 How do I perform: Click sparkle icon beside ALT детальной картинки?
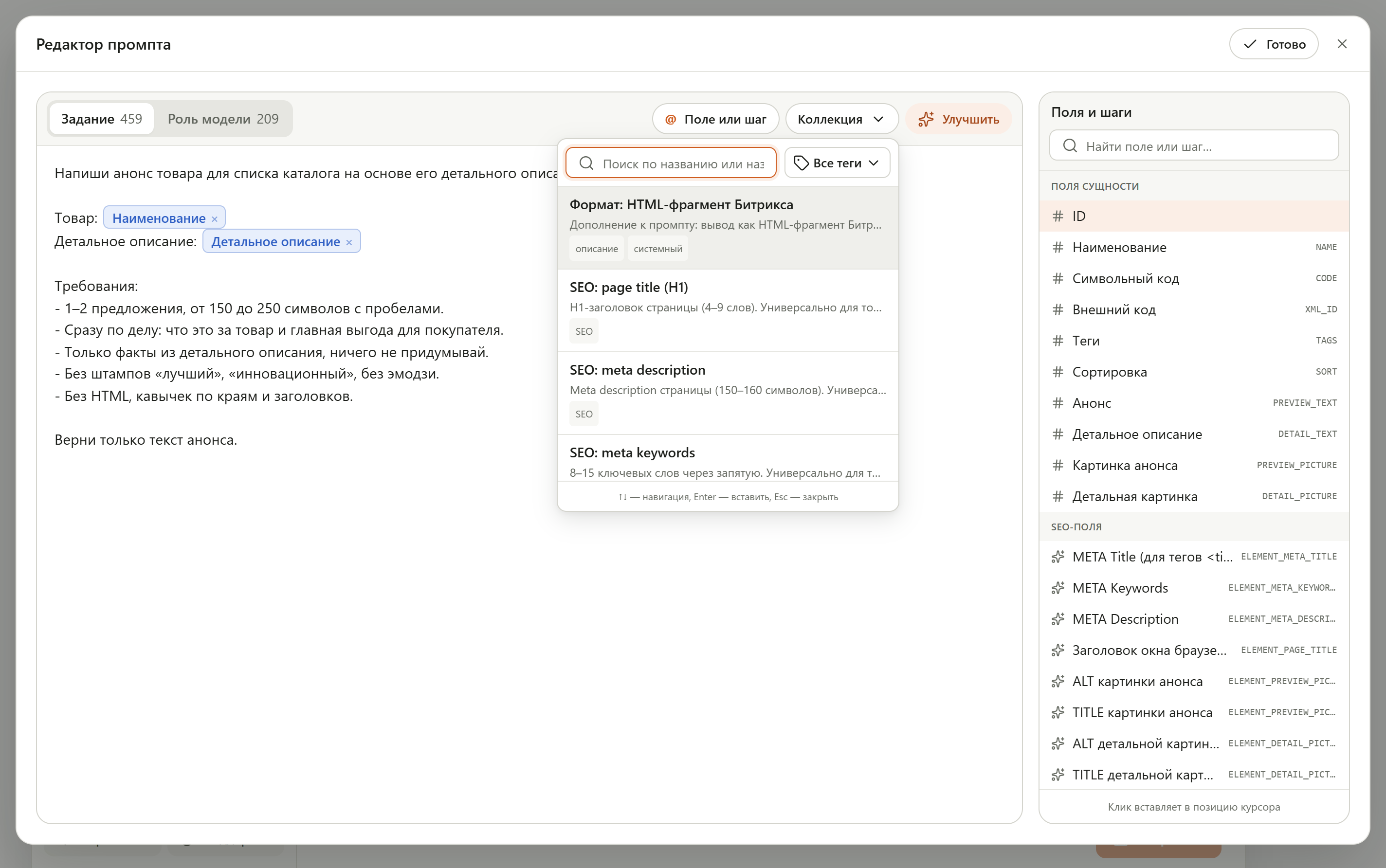[1058, 743]
